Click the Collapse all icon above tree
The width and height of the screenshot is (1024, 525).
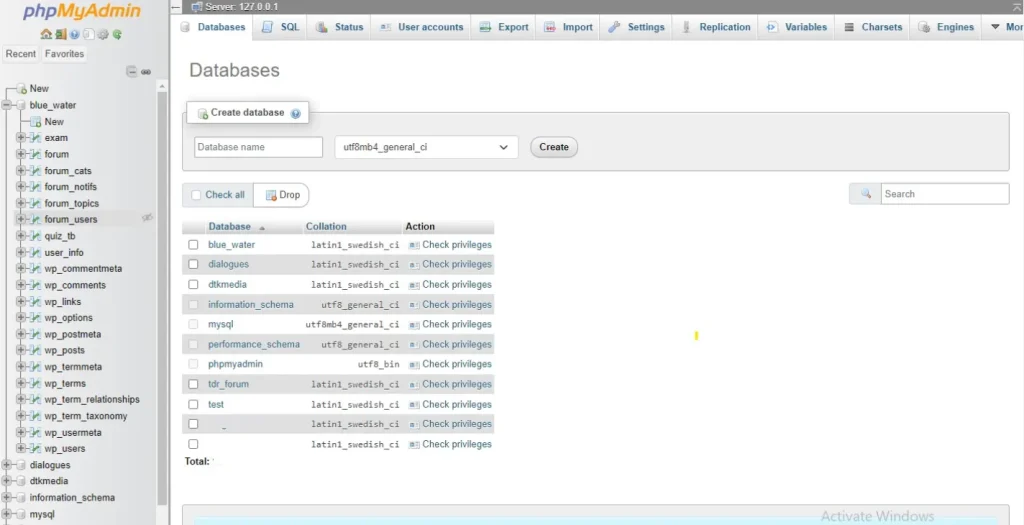[x=132, y=72]
